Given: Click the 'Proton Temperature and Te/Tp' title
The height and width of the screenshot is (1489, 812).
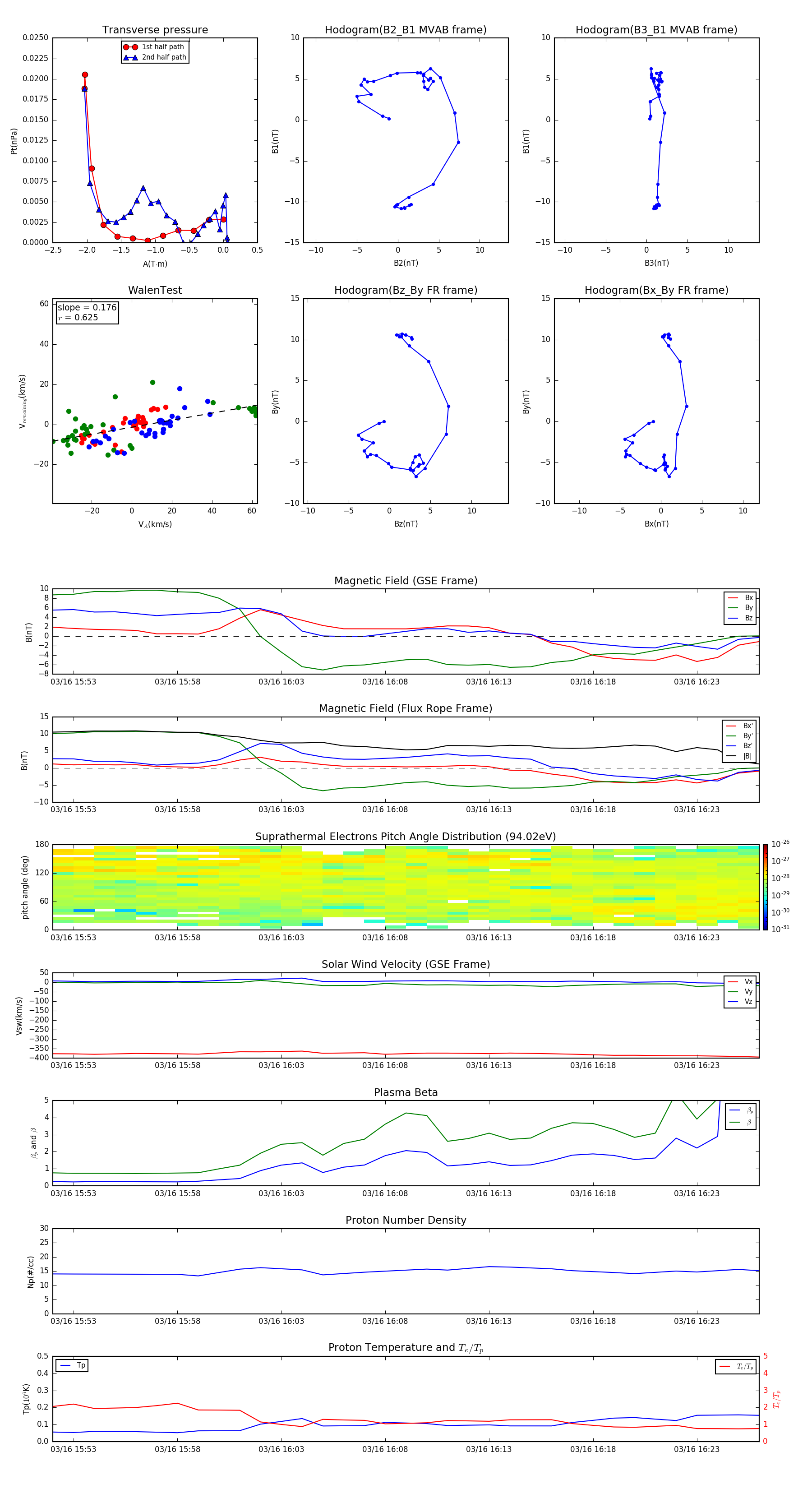Looking at the screenshot, I should click(x=406, y=1348).
